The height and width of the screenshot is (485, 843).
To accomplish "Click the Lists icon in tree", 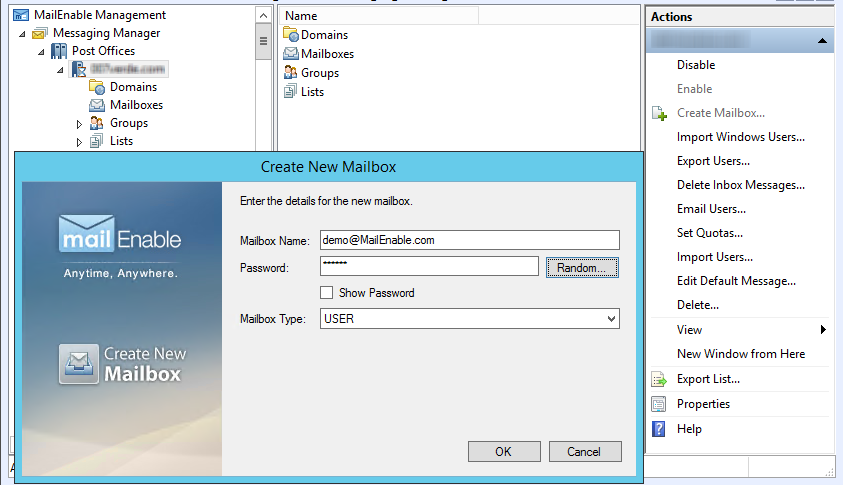I will tap(96, 141).
